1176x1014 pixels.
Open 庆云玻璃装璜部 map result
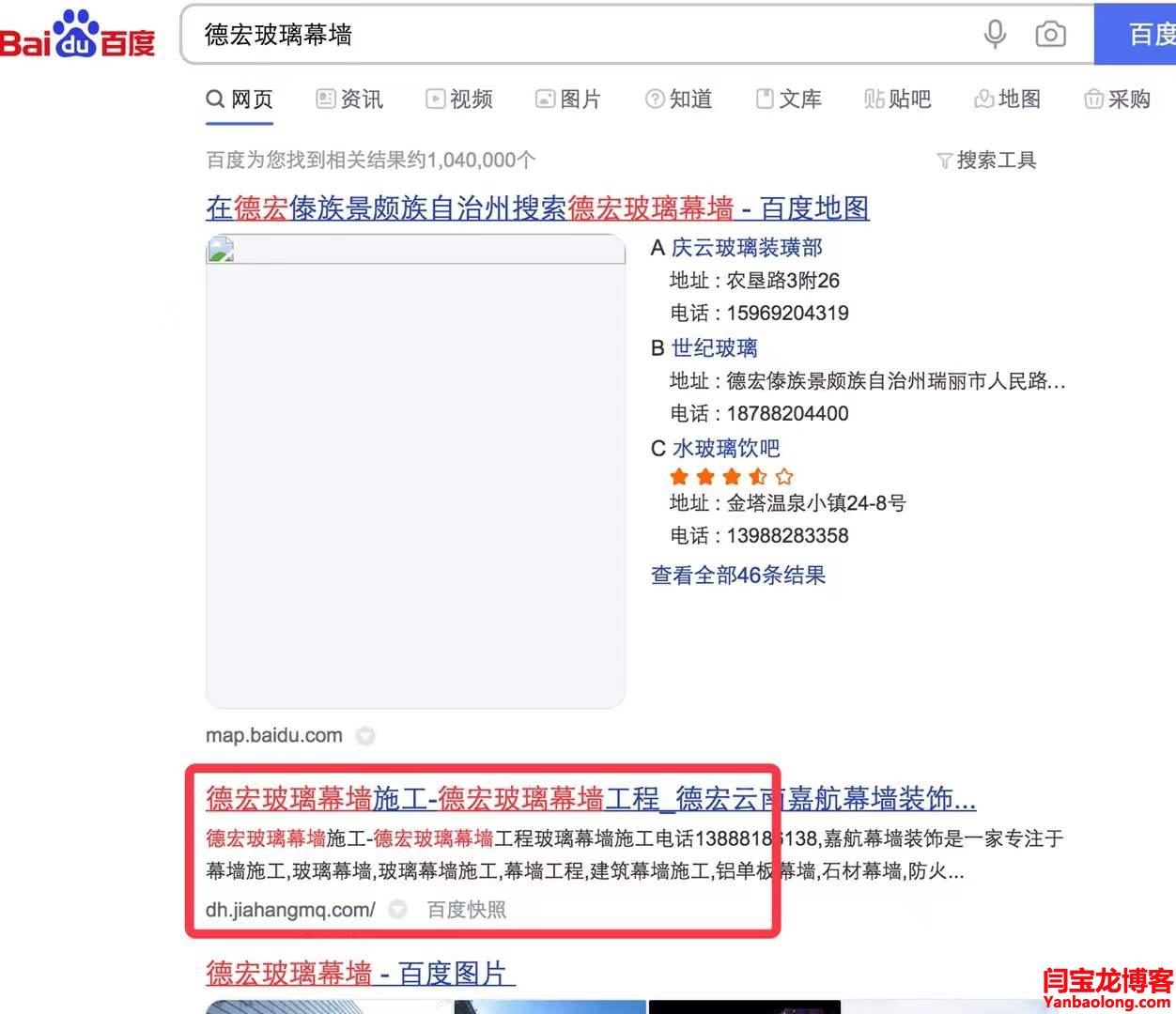(747, 248)
